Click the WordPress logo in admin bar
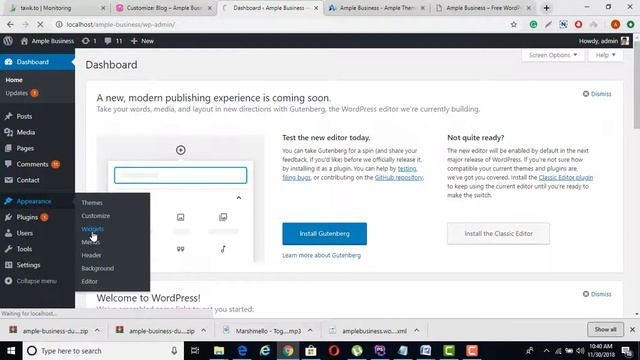This screenshot has width=640, height=360. (8, 41)
